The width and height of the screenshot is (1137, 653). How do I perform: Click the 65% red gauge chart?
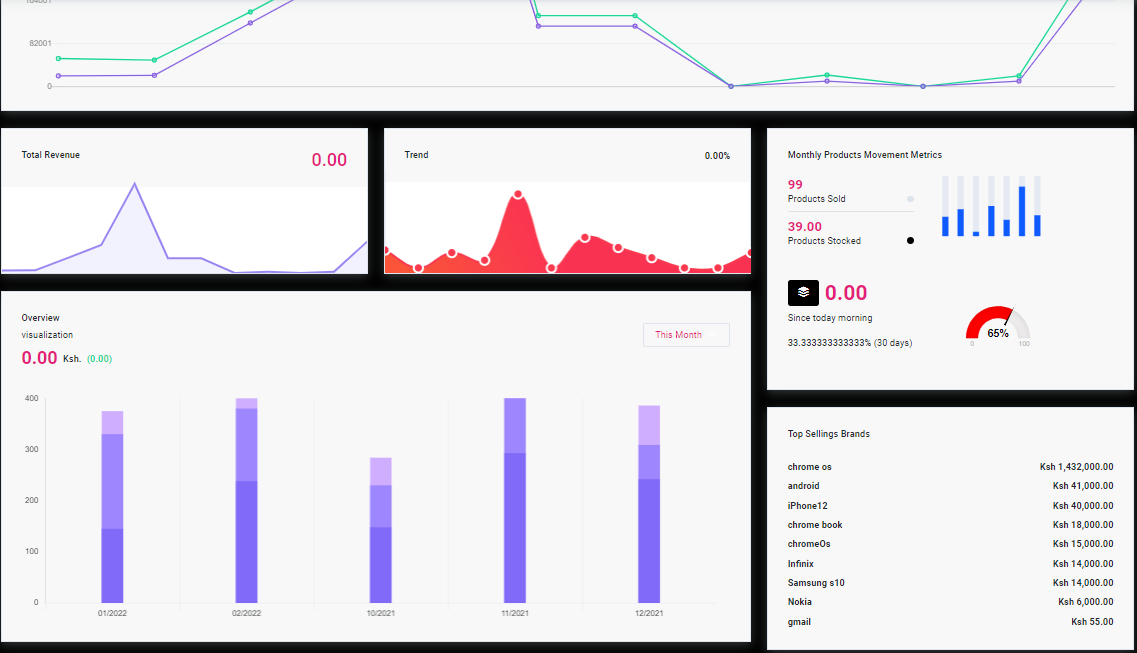point(997,327)
